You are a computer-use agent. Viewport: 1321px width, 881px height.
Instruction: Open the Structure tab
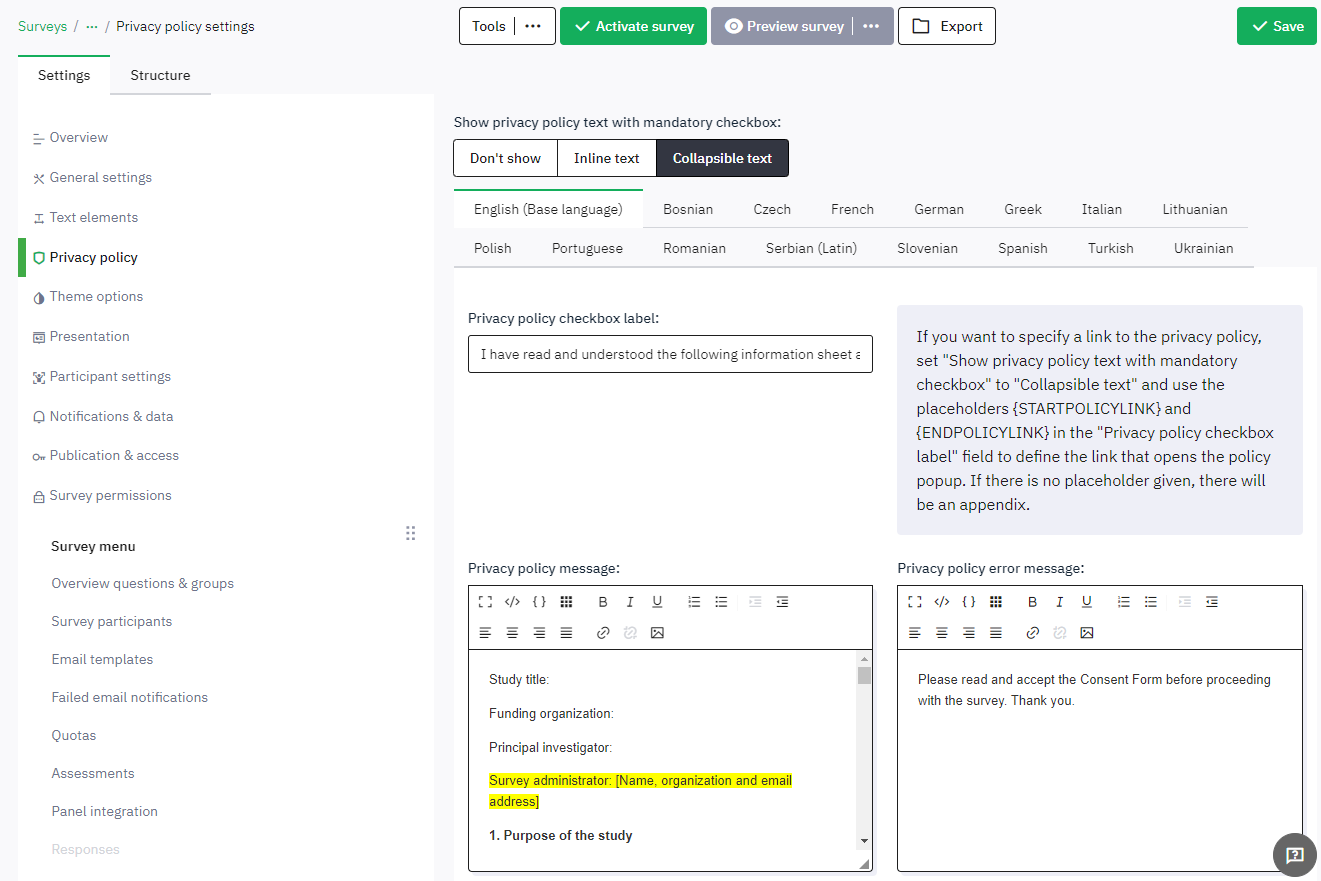coord(160,75)
